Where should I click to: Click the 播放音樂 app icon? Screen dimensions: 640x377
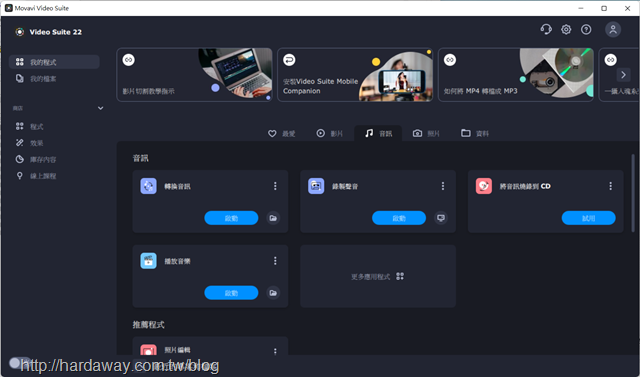[149, 261]
